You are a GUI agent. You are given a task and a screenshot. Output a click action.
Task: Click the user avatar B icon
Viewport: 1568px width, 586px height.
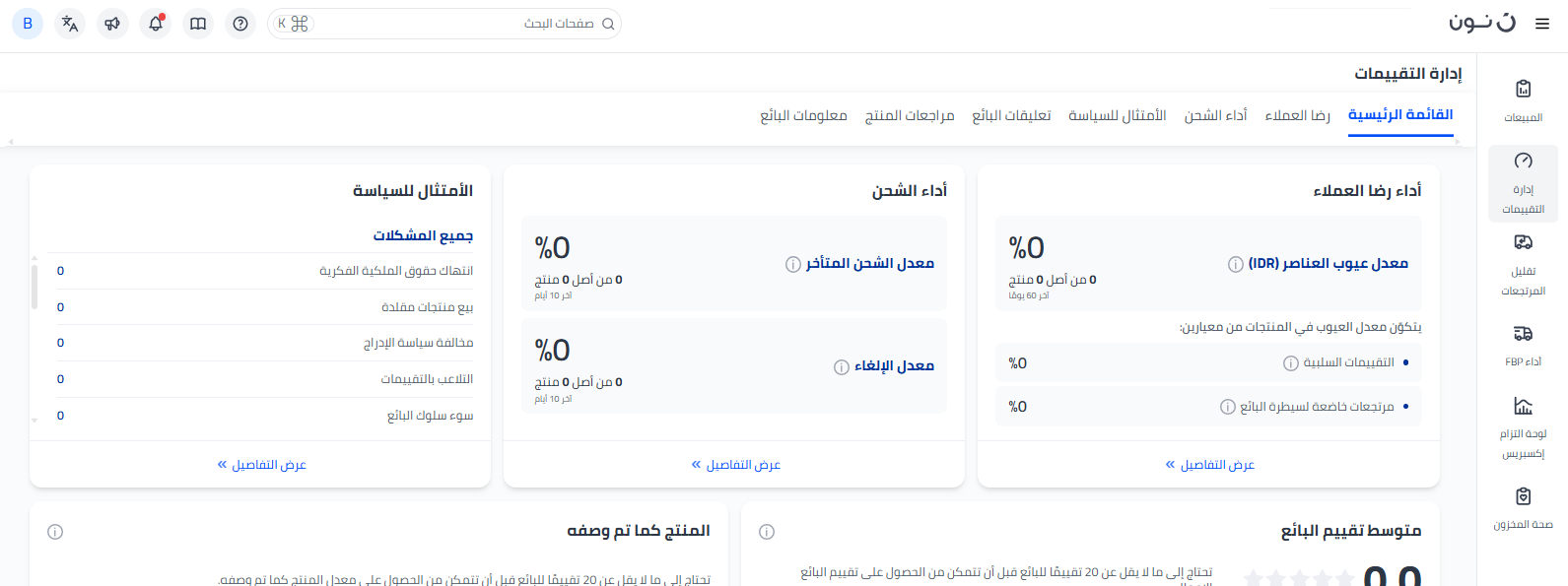click(x=28, y=24)
